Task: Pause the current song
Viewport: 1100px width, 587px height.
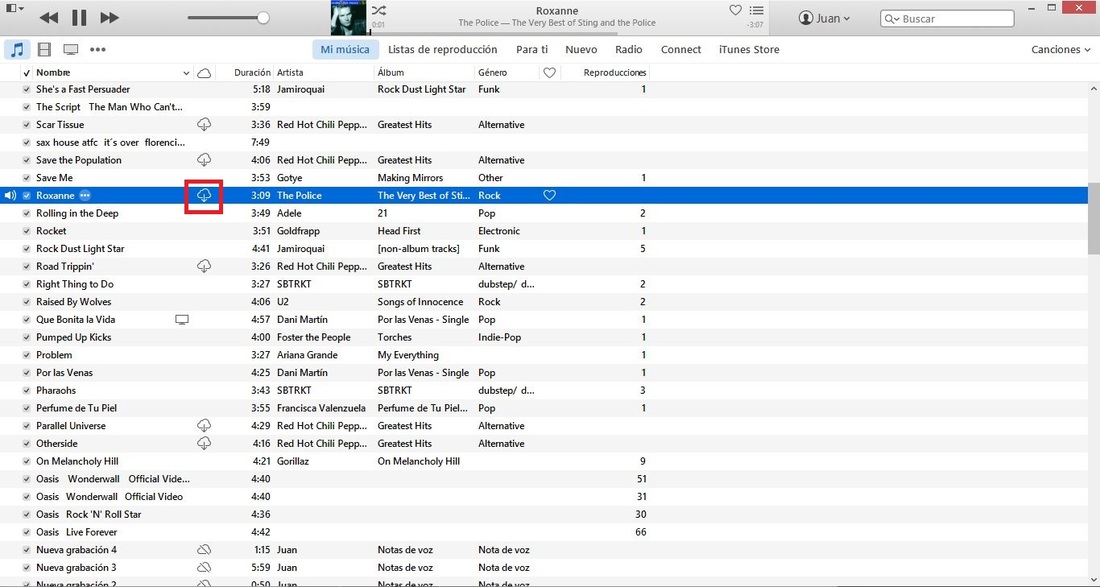Action: coord(79,18)
